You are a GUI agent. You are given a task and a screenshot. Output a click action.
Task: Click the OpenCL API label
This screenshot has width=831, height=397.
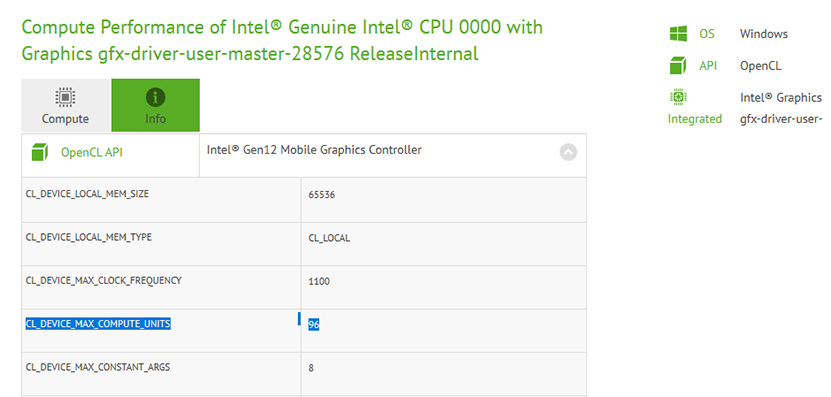92,153
